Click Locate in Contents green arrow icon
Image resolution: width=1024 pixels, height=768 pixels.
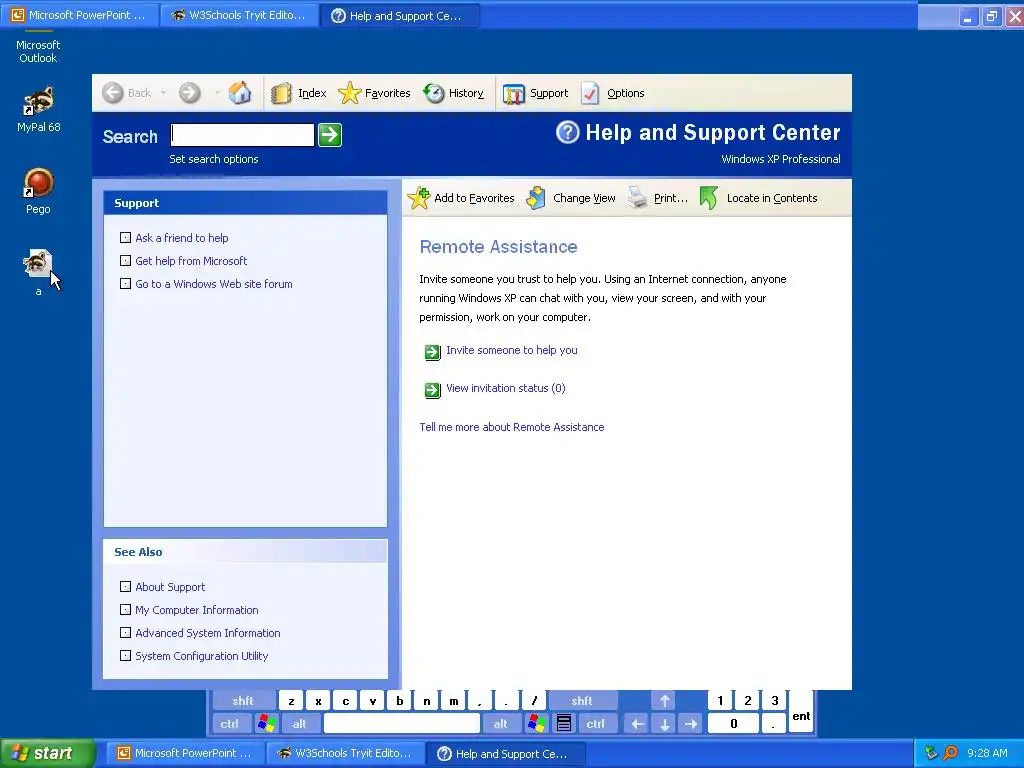[709, 198]
